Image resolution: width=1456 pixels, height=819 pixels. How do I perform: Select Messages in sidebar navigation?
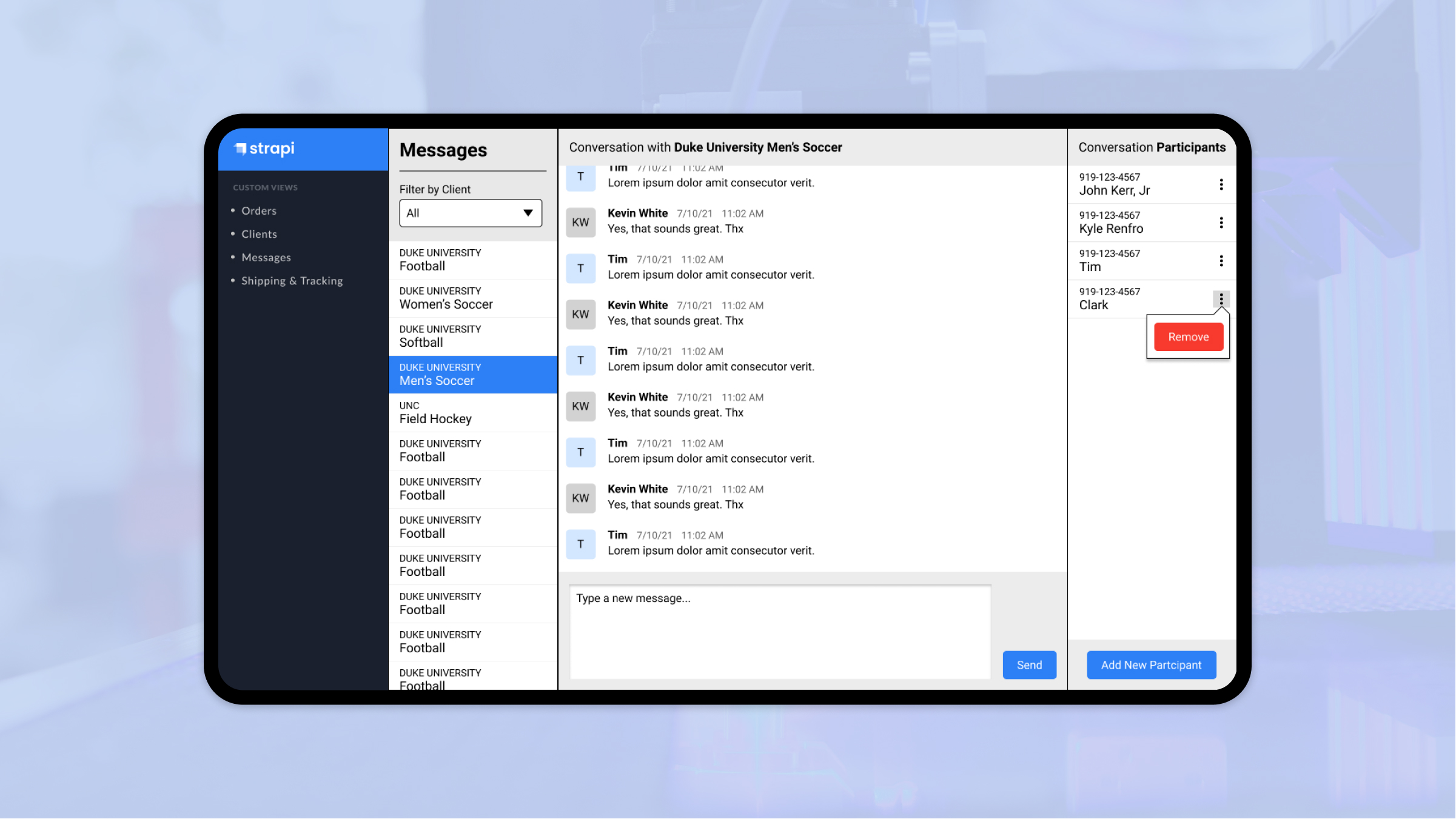266,258
